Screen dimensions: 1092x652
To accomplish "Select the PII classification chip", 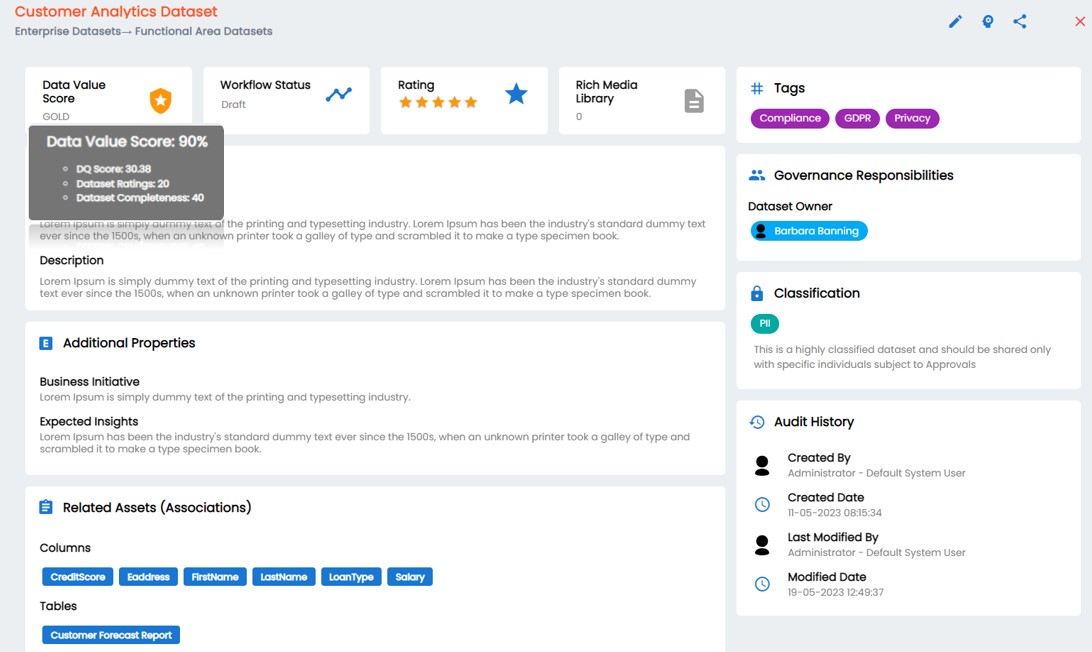I will pyautogui.click(x=765, y=324).
